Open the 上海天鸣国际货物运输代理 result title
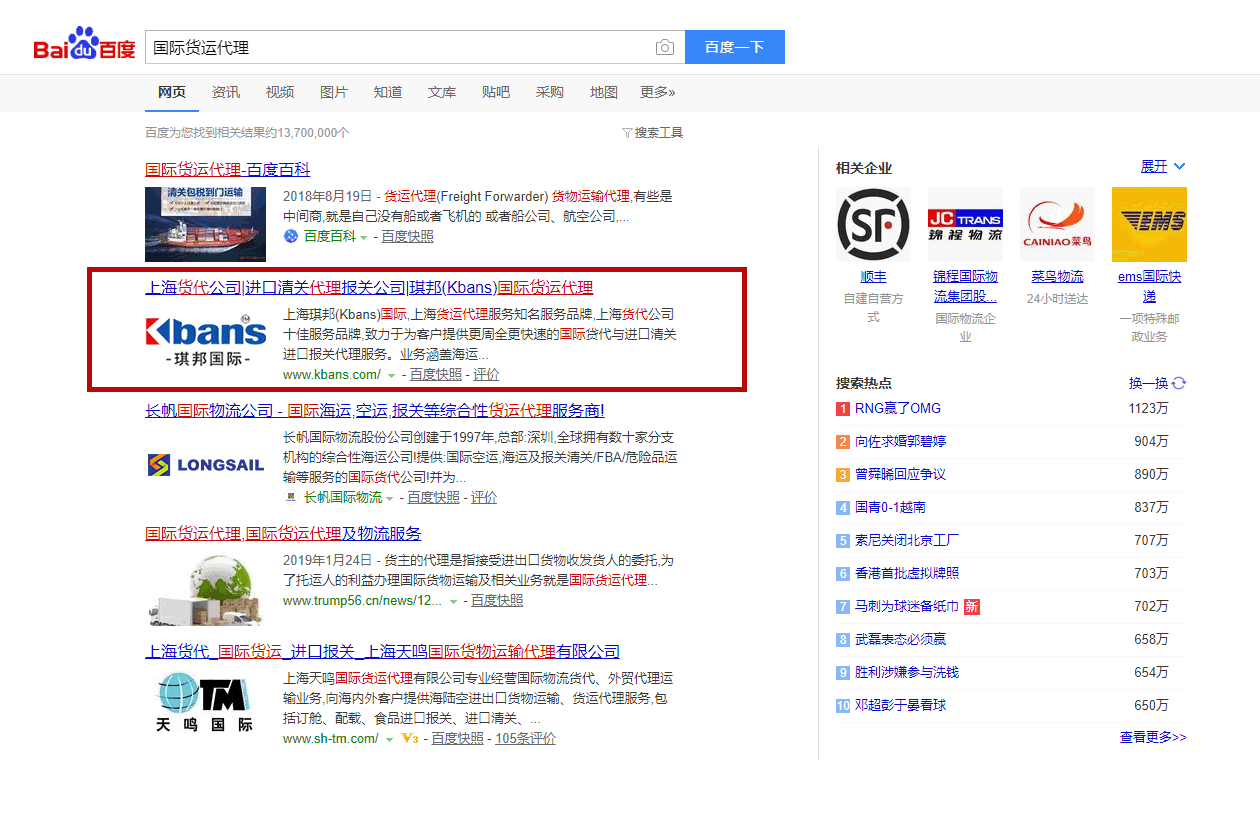Screen dimensions: 1260x827 383,652
